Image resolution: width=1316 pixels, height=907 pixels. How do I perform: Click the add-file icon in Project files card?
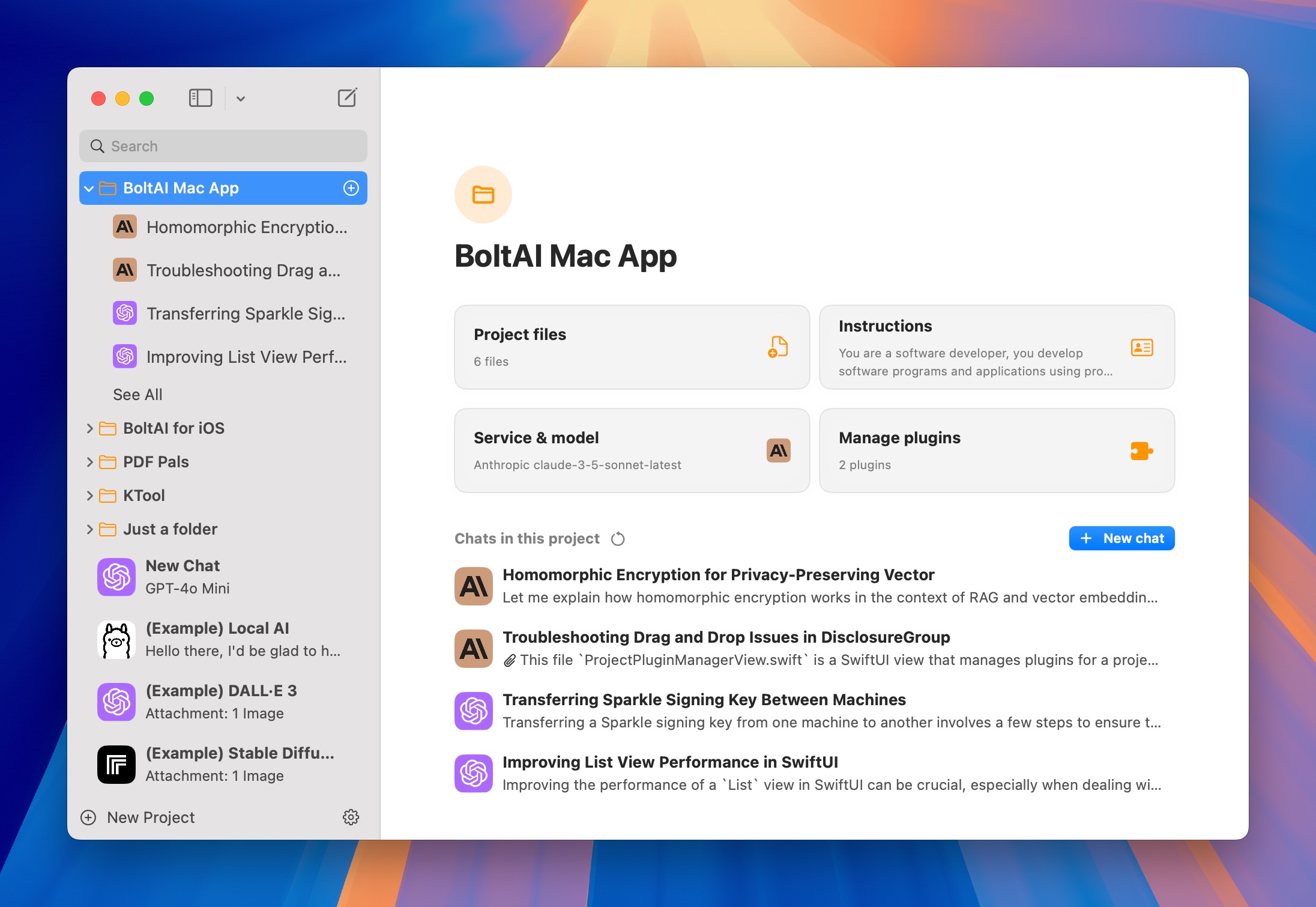(777, 347)
